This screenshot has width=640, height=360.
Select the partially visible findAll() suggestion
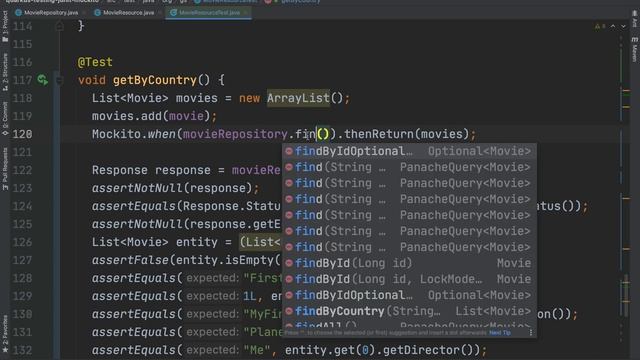pos(409,324)
